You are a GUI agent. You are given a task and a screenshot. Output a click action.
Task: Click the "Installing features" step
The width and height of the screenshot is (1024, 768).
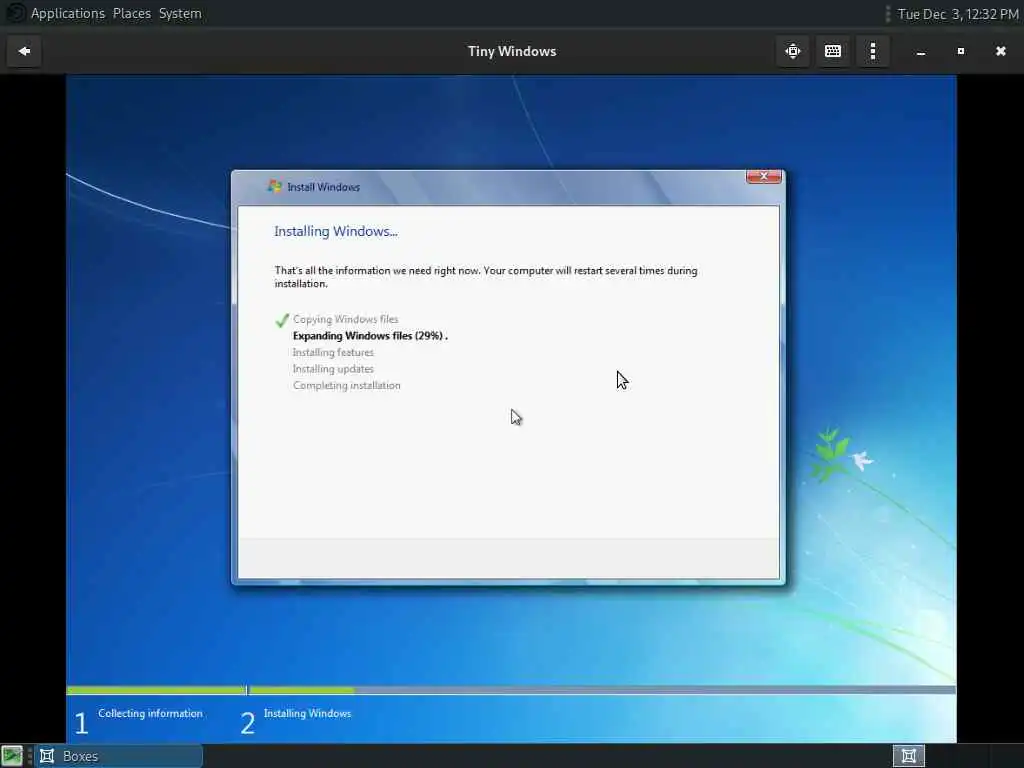point(333,353)
